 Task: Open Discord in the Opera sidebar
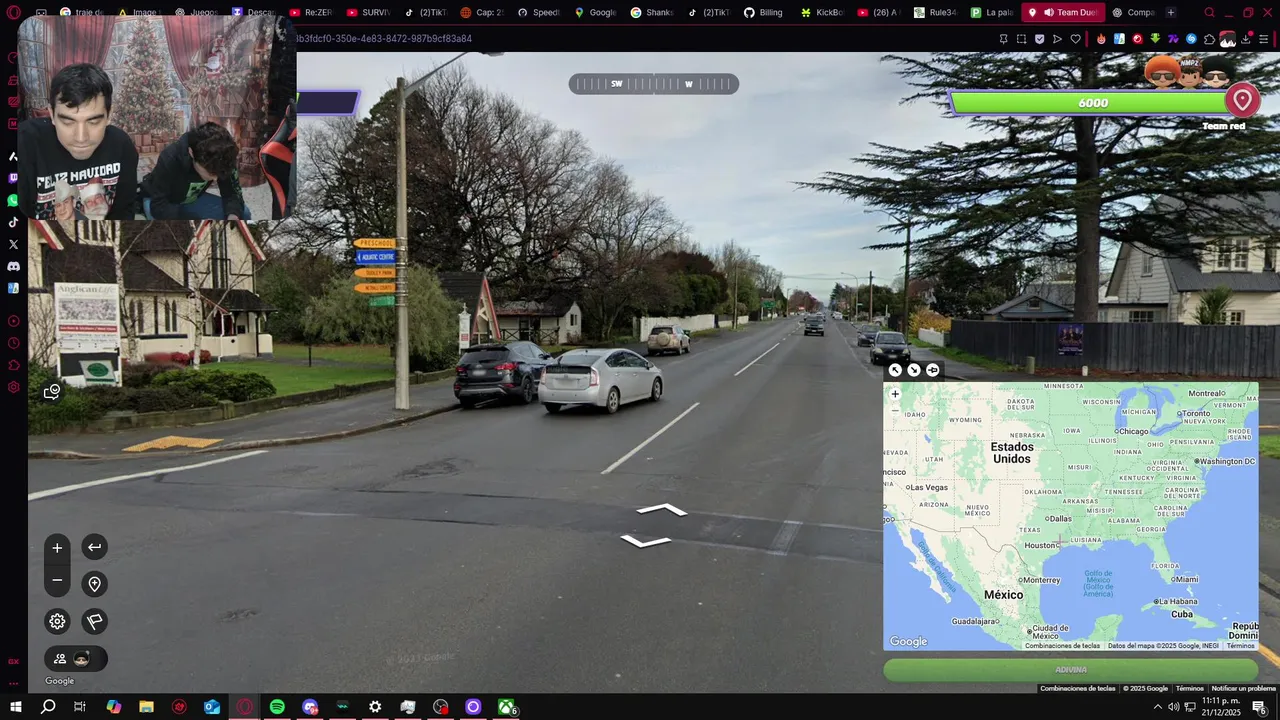point(13,266)
